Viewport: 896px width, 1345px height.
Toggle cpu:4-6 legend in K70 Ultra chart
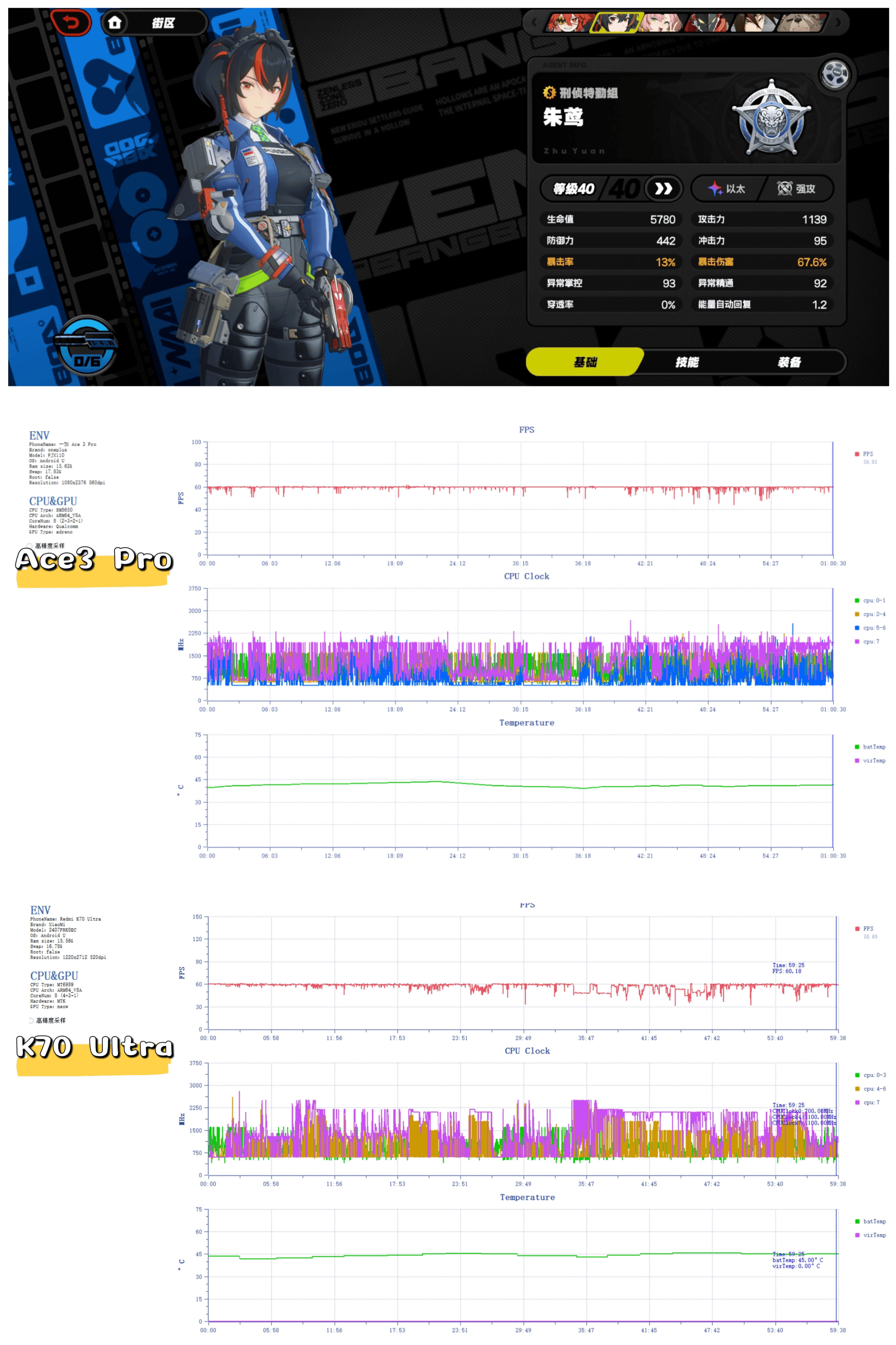click(x=870, y=1088)
